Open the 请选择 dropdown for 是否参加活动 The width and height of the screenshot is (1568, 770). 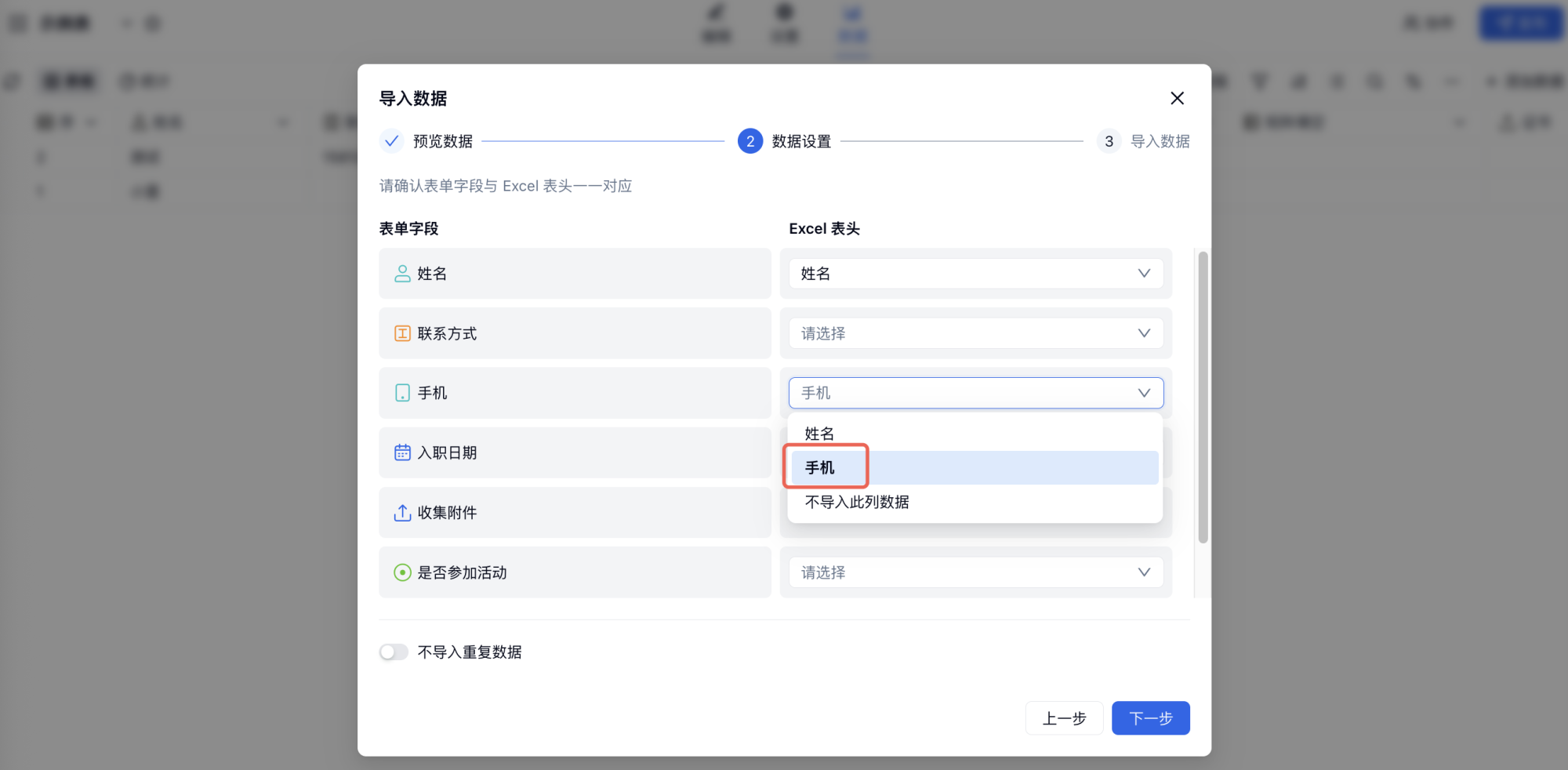click(975, 572)
